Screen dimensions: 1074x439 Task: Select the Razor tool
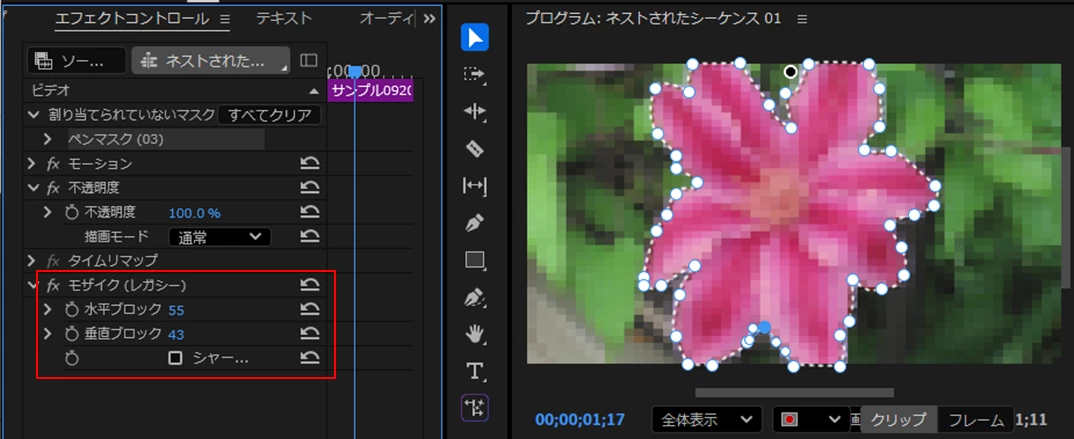475,149
